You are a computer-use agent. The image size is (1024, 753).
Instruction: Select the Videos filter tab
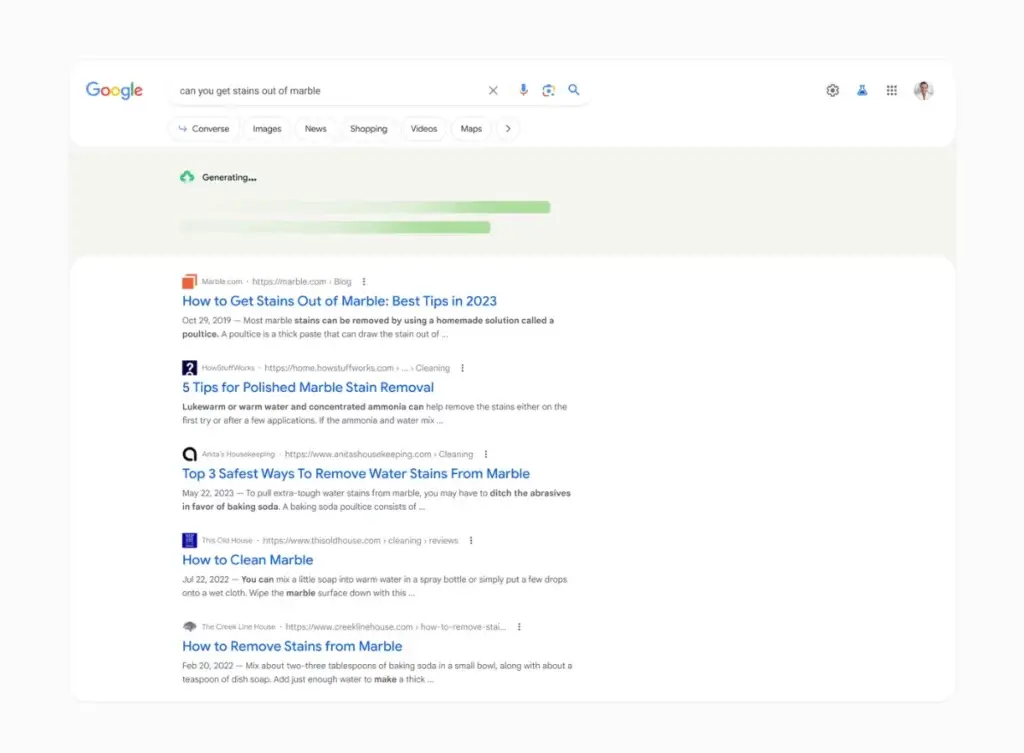coord(424,129)
